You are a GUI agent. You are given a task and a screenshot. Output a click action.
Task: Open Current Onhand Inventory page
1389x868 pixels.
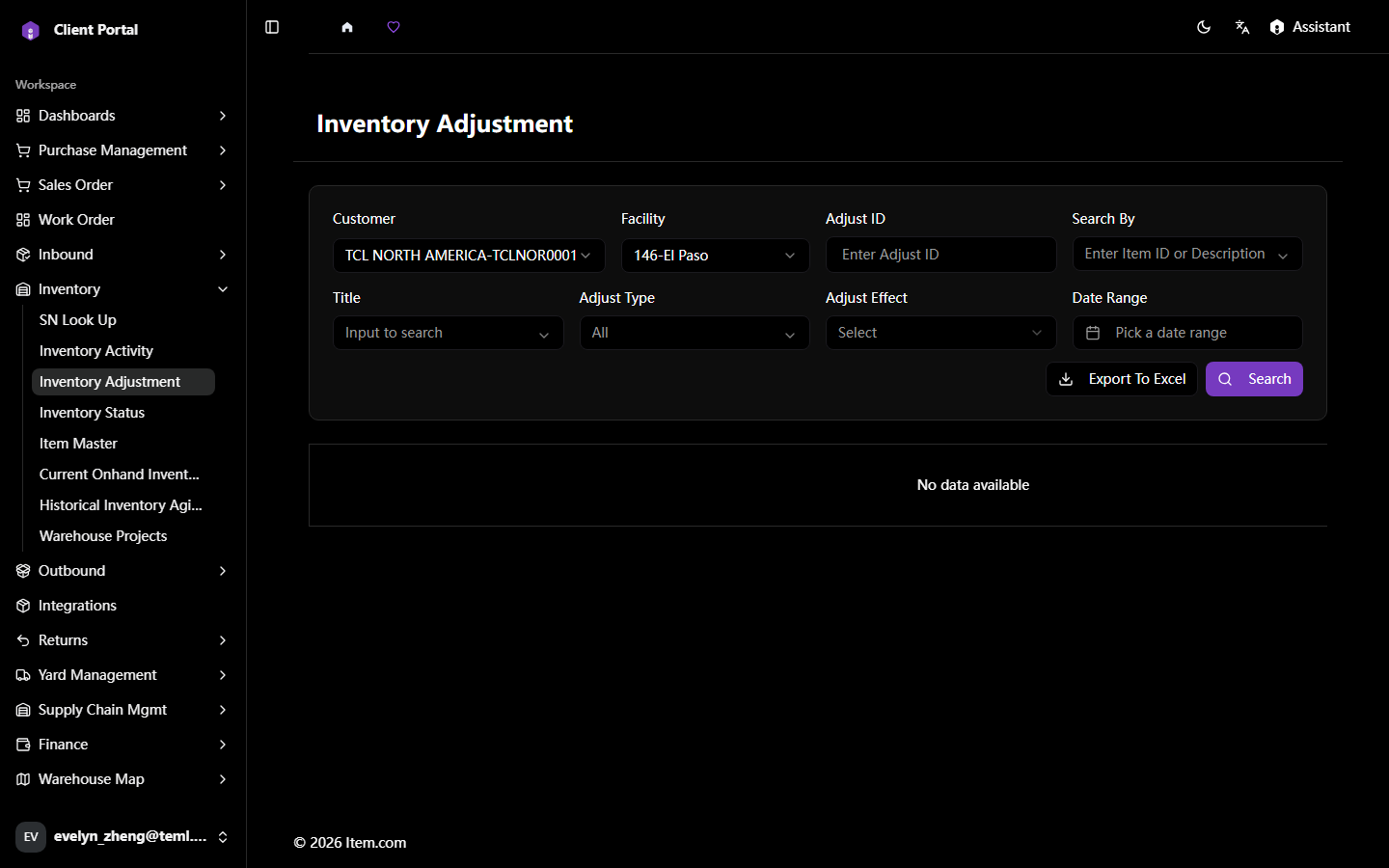tap(123, 475)
